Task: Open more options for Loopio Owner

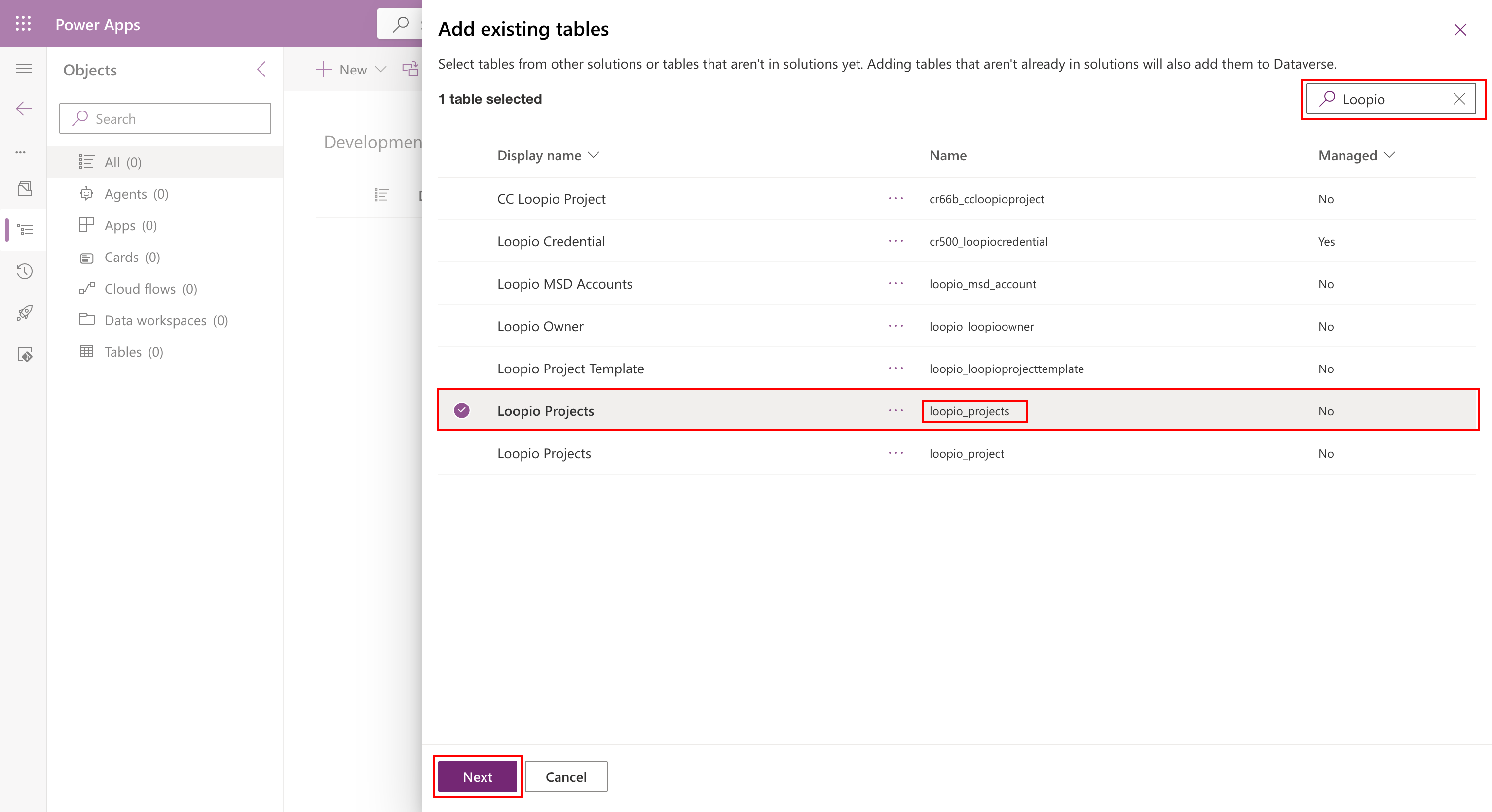Action: click(x=896, y=326)
